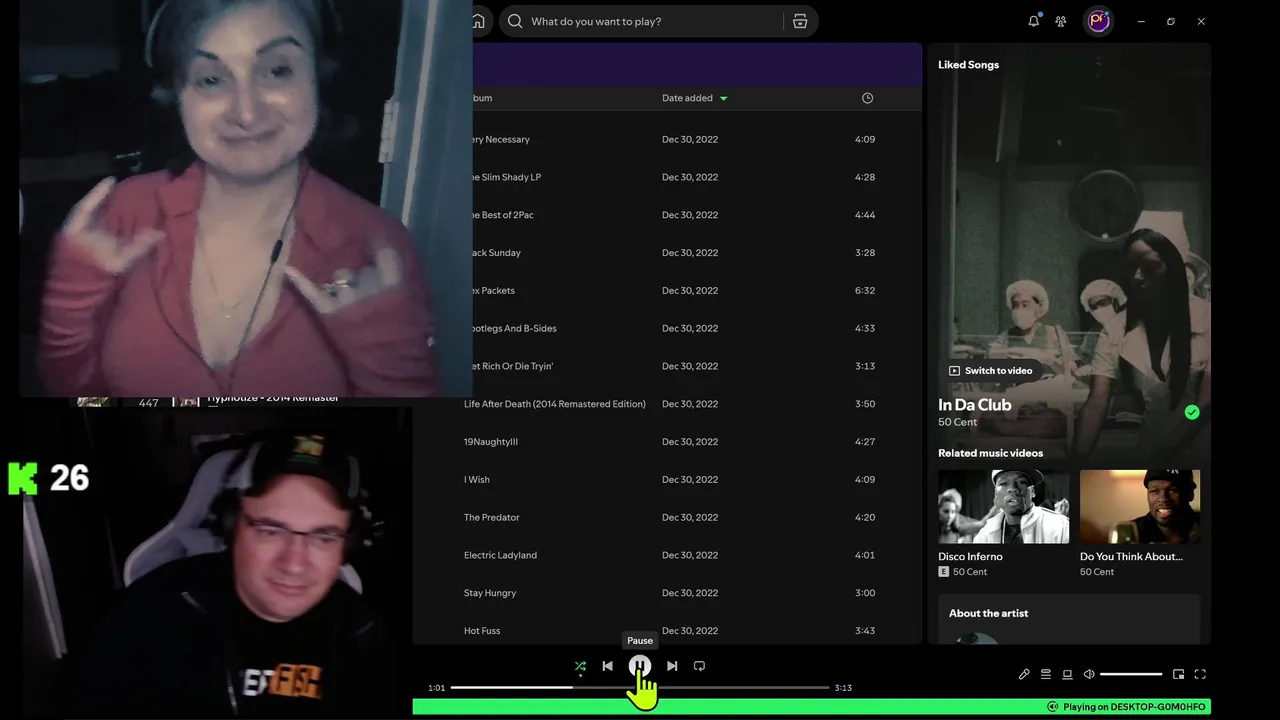The image size is (1280, 720).
Task: Adjust the volume slider
Action: (1131, 674)
